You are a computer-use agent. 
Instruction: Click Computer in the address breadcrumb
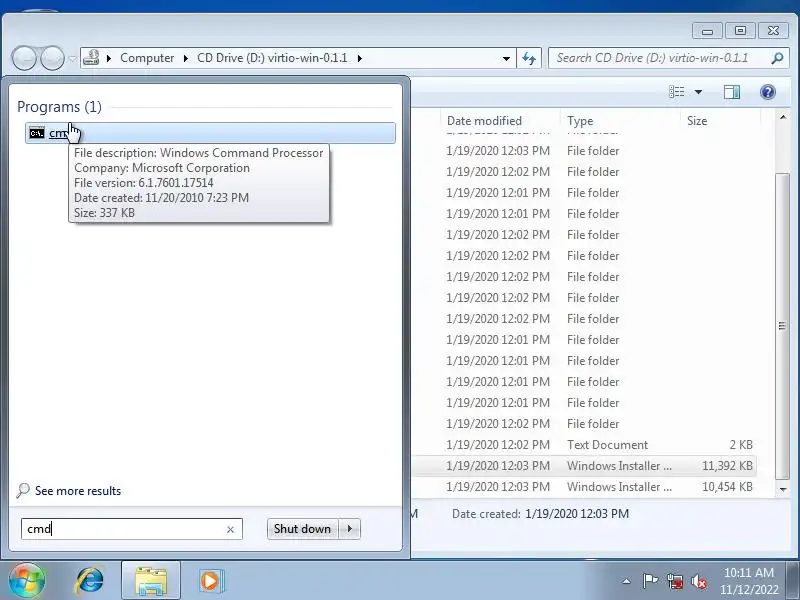(x=147, y=58)
